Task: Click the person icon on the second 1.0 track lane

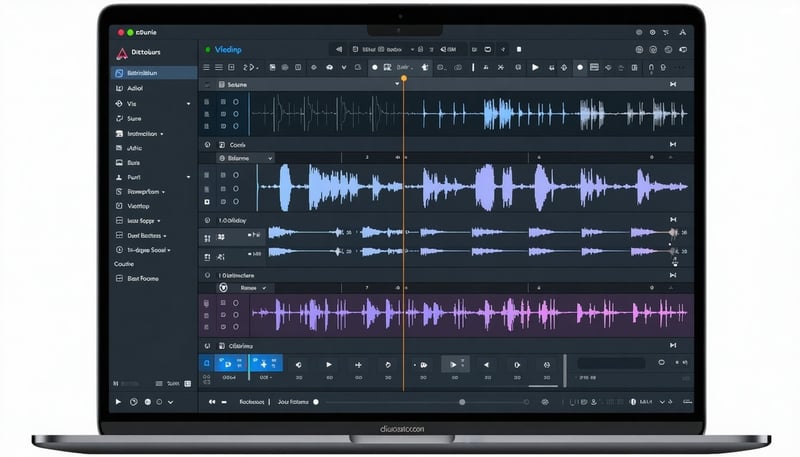Action: coord(220,257)
